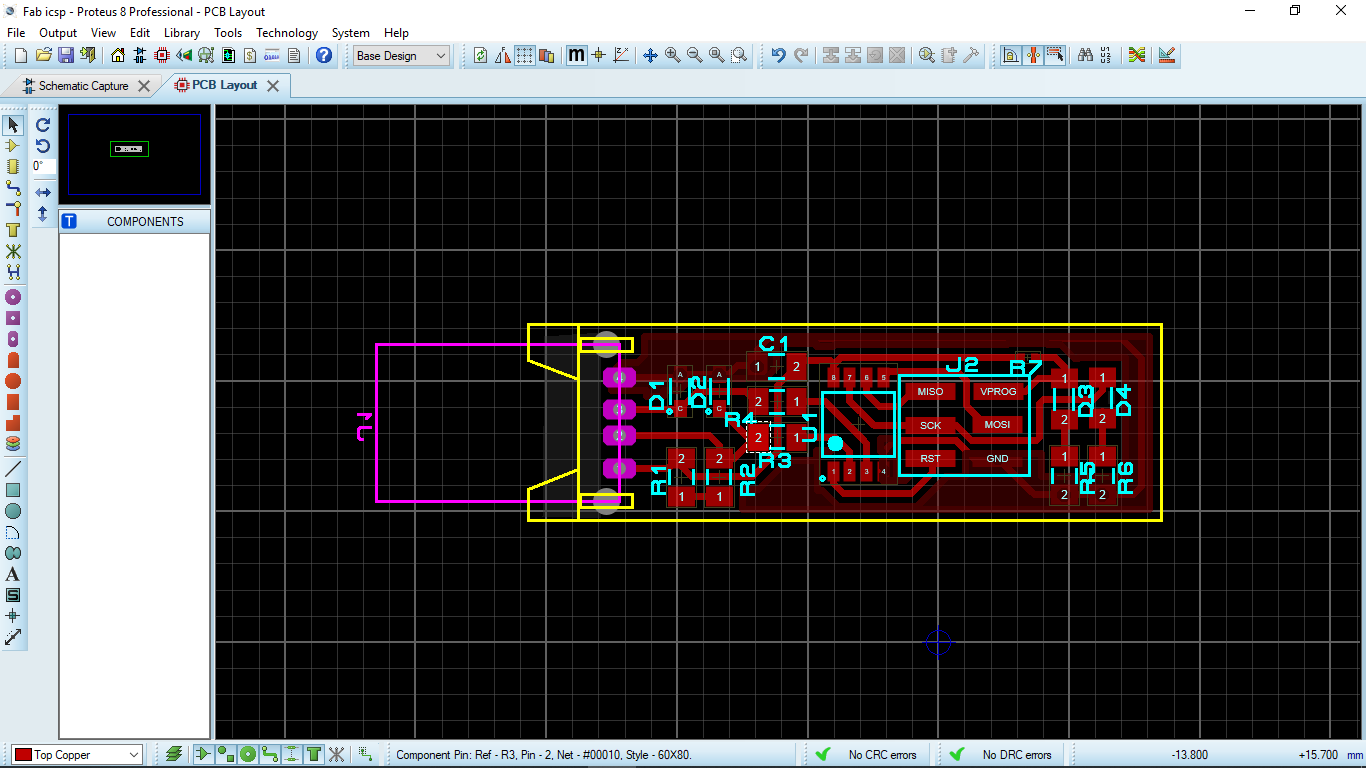Image resolution: width=1366 pixels, height=768 pixels.
Task: Open the Help question mark icon
Action: pos(324,56)
